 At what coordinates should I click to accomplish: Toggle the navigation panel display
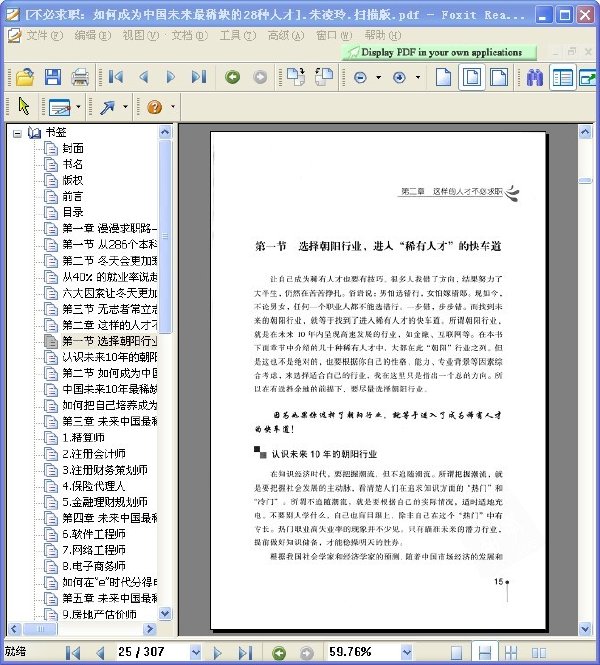563,78
